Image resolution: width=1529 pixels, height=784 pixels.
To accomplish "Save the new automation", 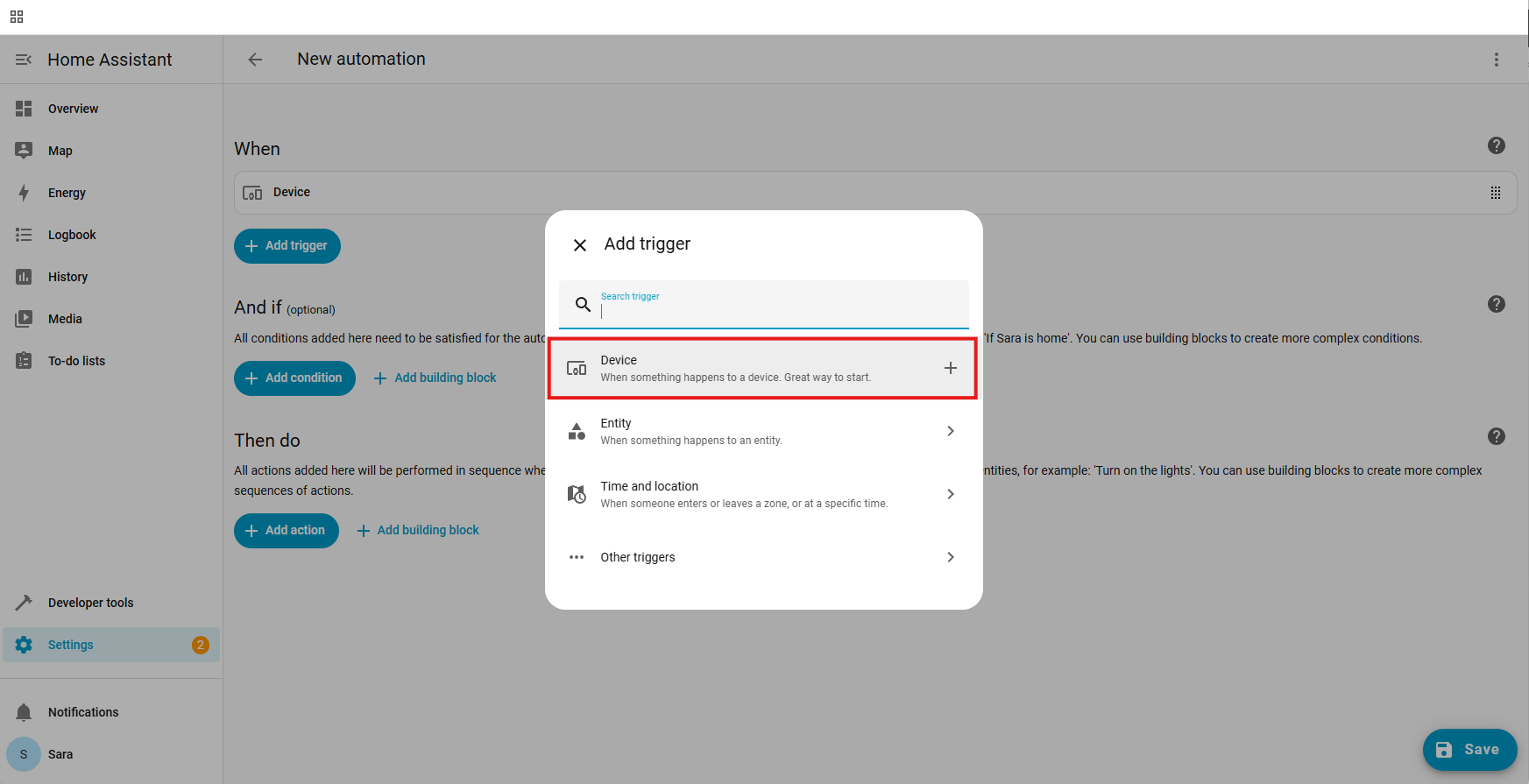I will click(1469, 750).
